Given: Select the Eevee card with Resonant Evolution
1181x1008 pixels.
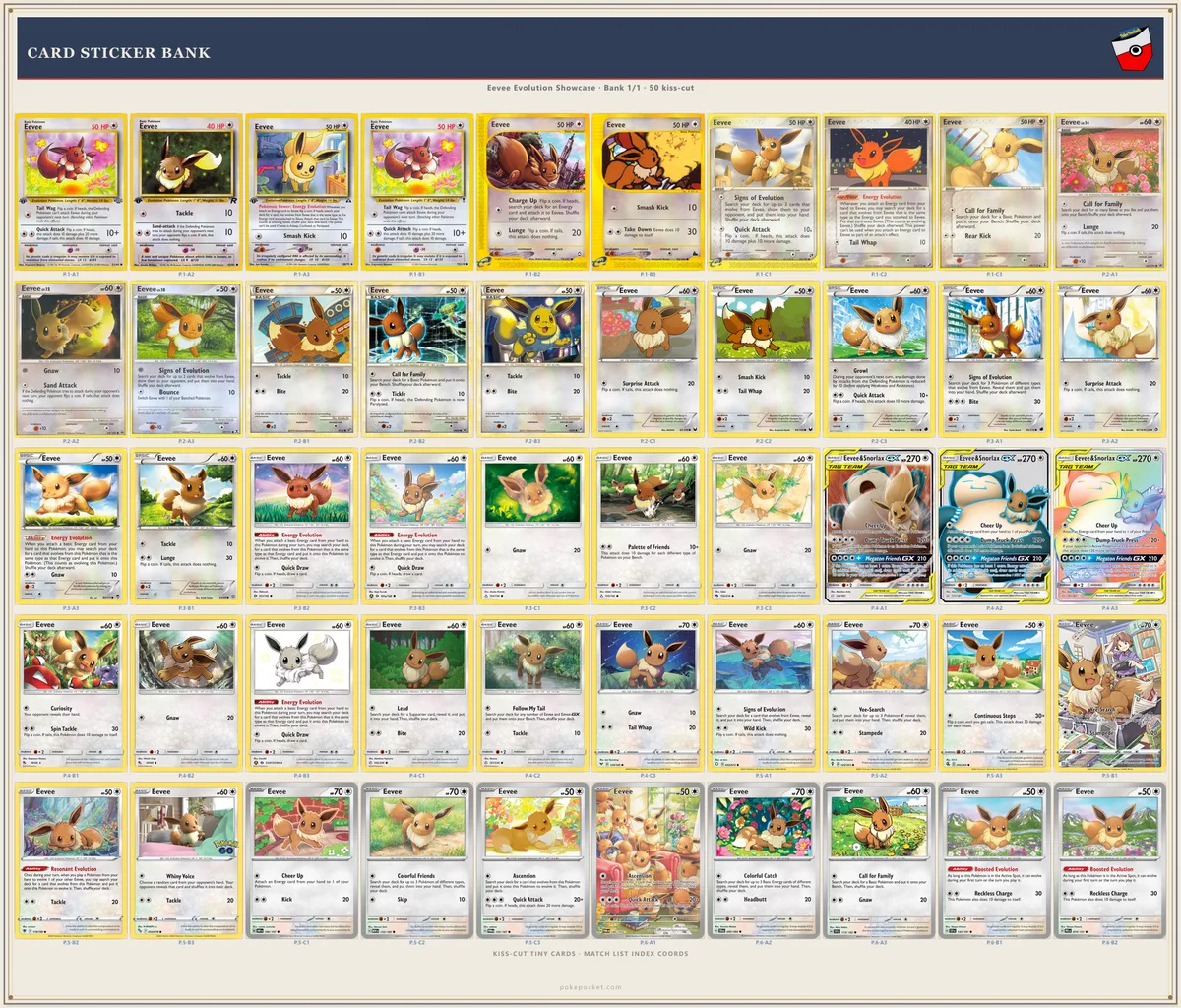Looking at the screenshot, I should 71,861.
